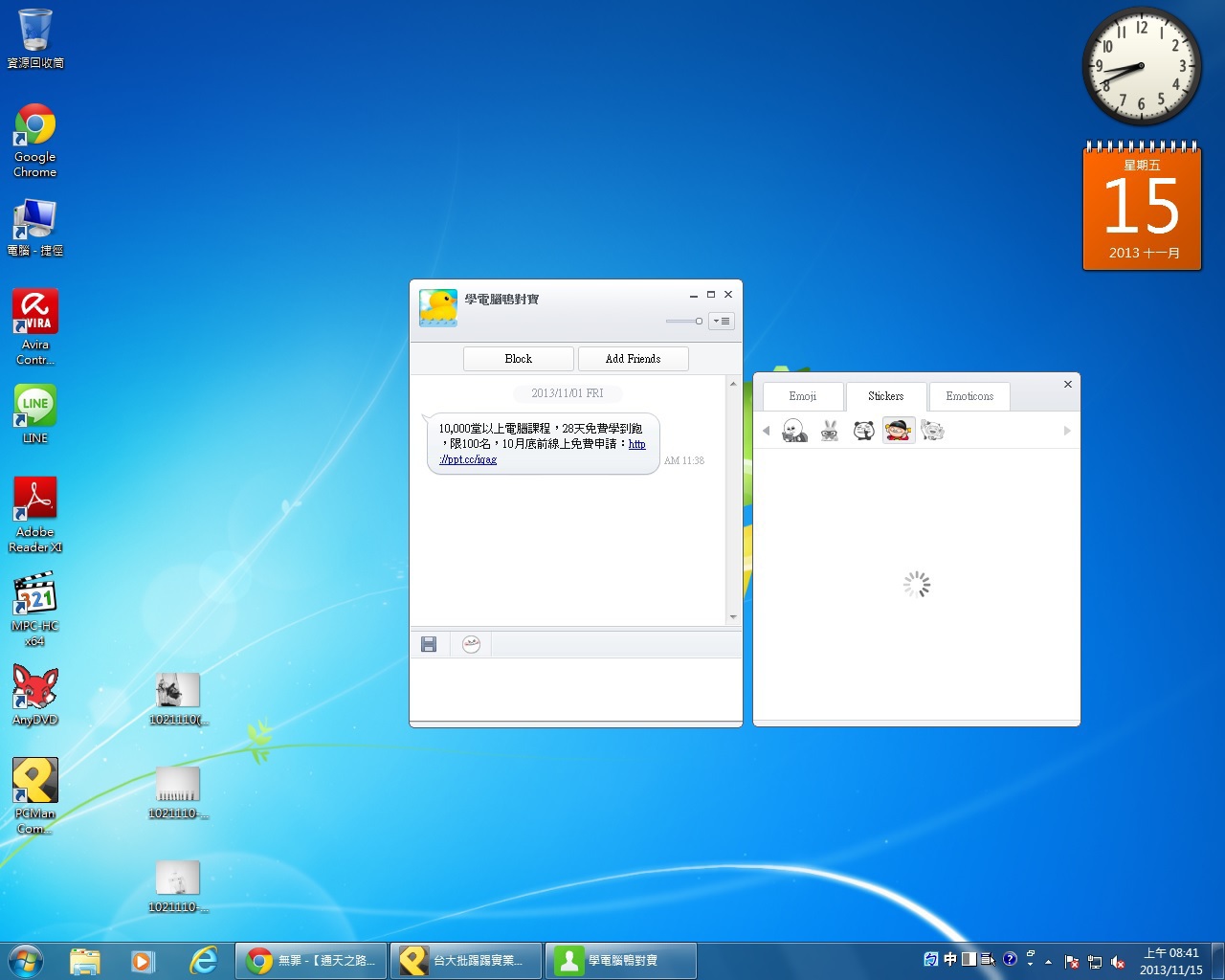
Task: Switch to PCMan 台大批踢踢 taskbar window
Action: [466, 961]
